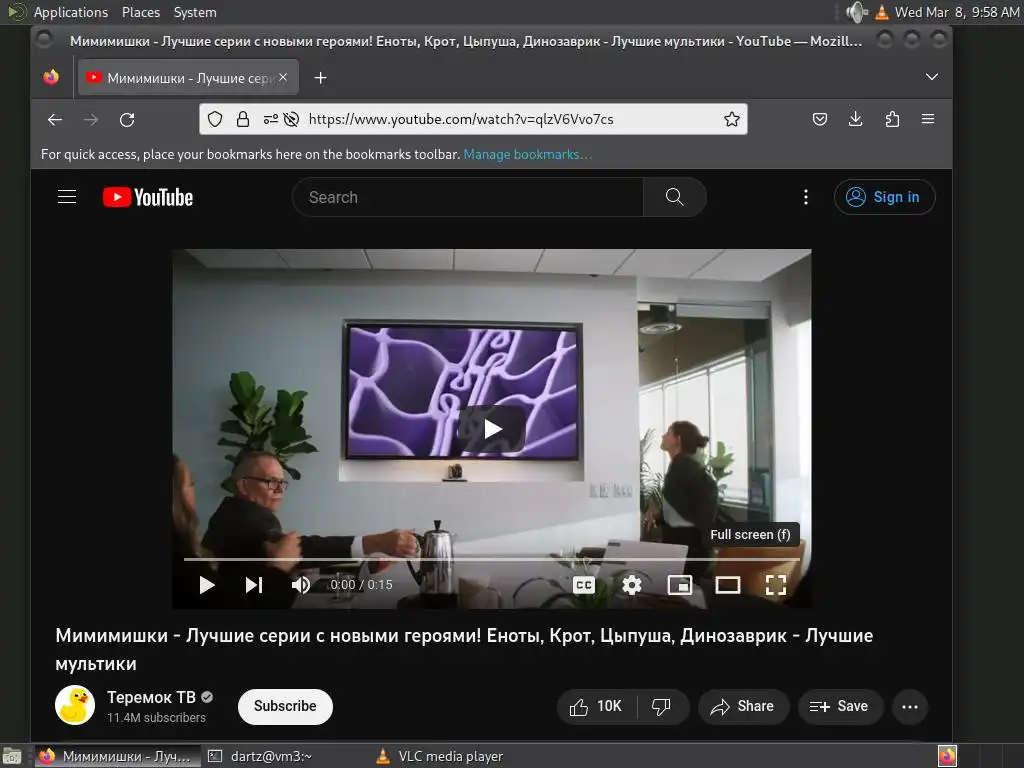Image resolution: width=1024 pixels, height=768 pixels.
Task: Open more actions ellipsis under the video
Action: point(910,707)
